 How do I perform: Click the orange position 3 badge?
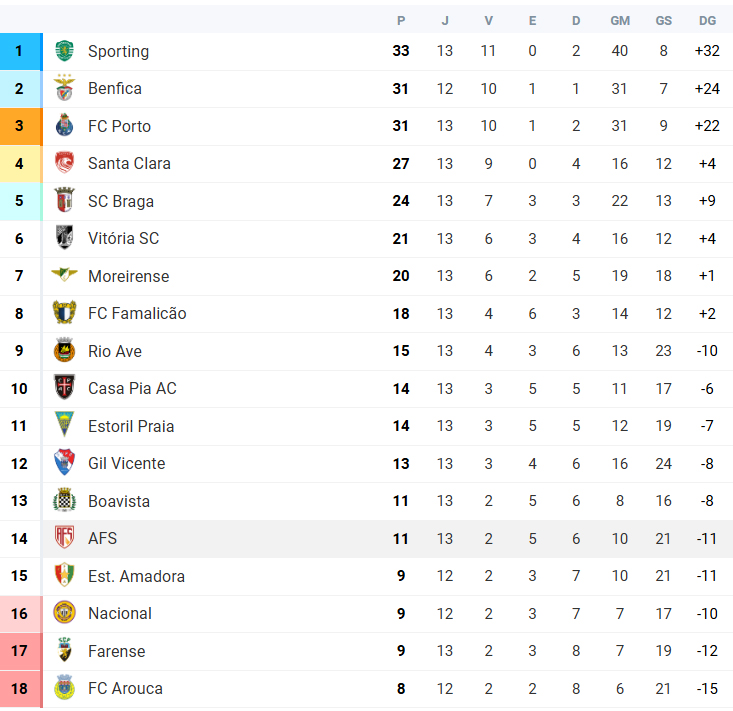click(x=21, y=126)
